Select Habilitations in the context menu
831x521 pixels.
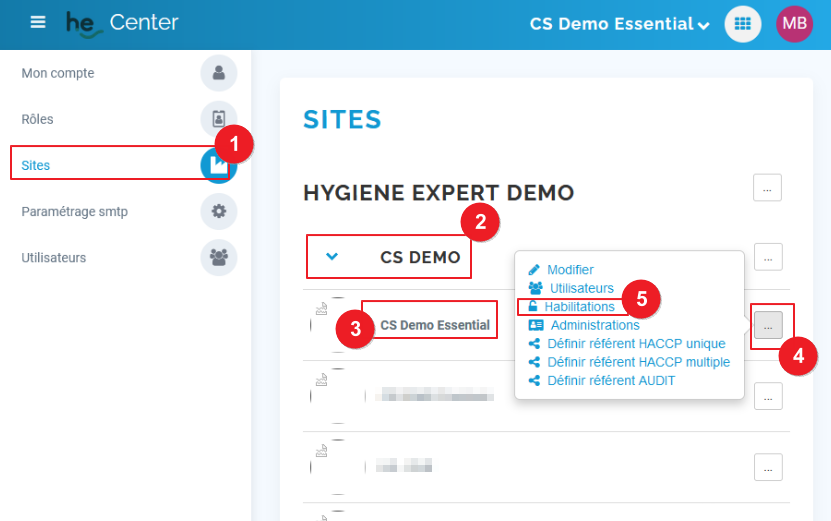click(579, 306)
